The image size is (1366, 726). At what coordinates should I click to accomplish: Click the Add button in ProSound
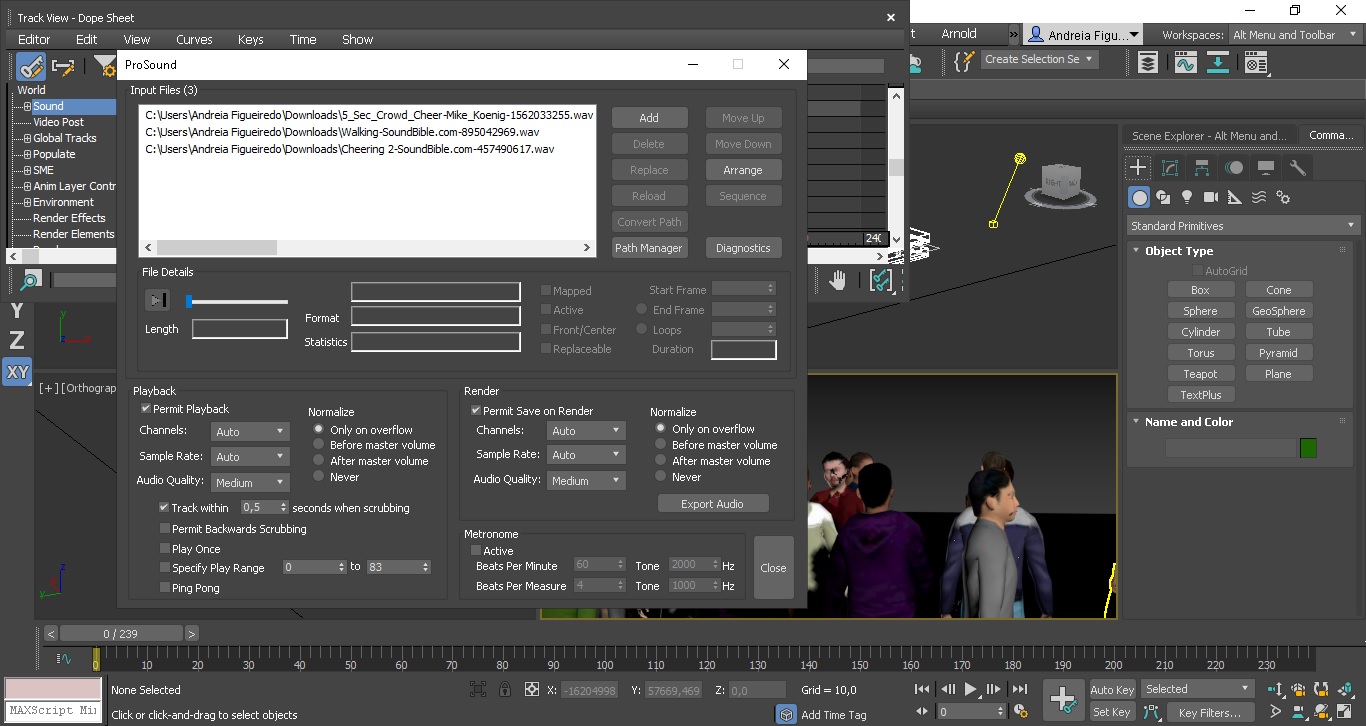[649, 118]
